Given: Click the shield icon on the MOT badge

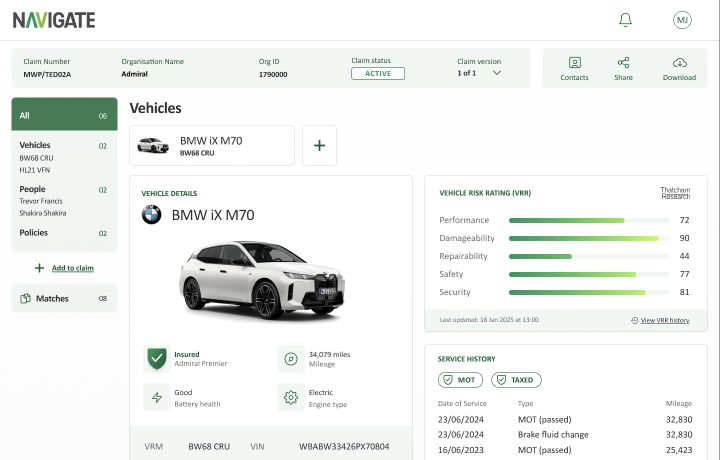Looking at the screenshot, I should [447, 380].
